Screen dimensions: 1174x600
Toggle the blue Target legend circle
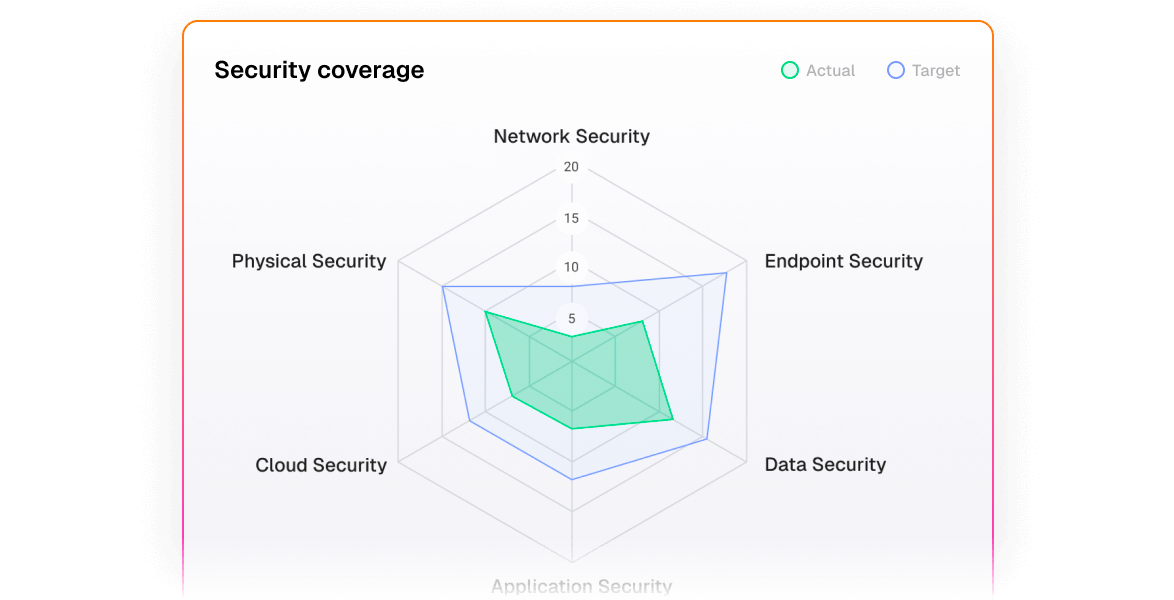895,70
